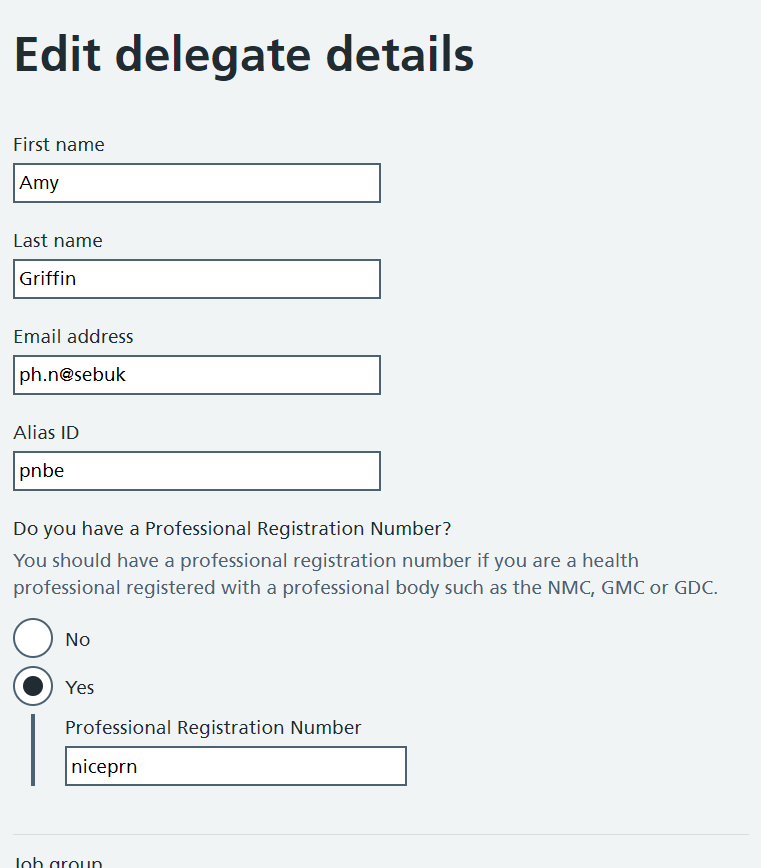
Task: Click the "Last name" field label
Action: click(58, 241)
